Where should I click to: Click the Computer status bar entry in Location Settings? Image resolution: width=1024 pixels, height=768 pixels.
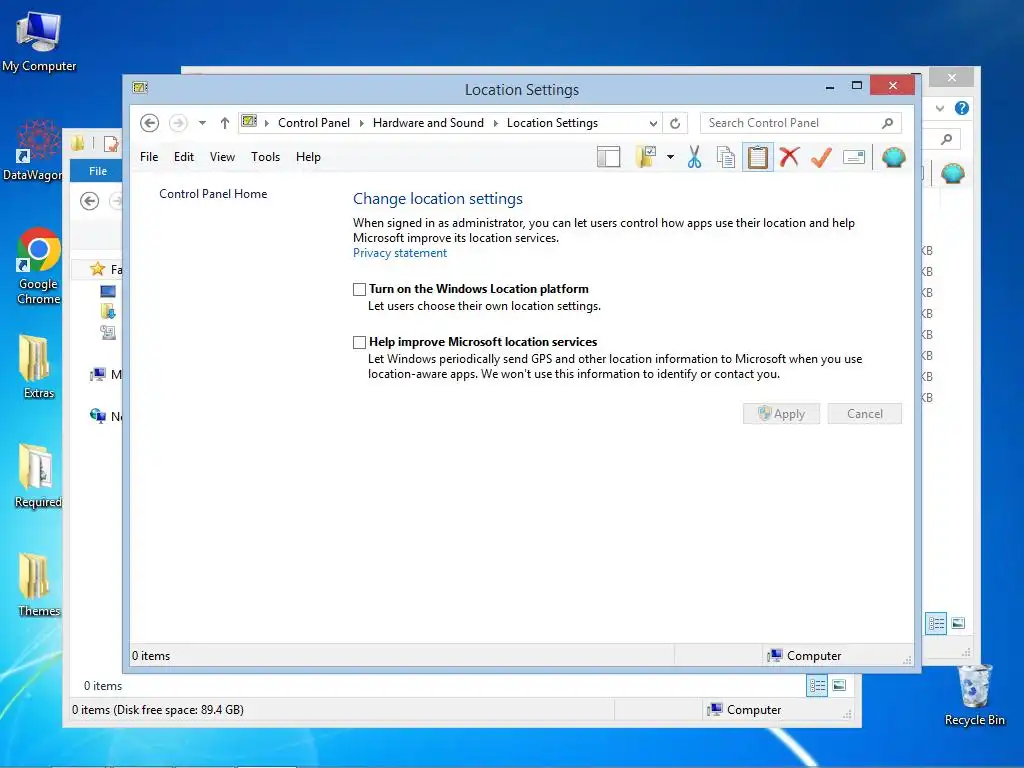click(x=805, y=656)
